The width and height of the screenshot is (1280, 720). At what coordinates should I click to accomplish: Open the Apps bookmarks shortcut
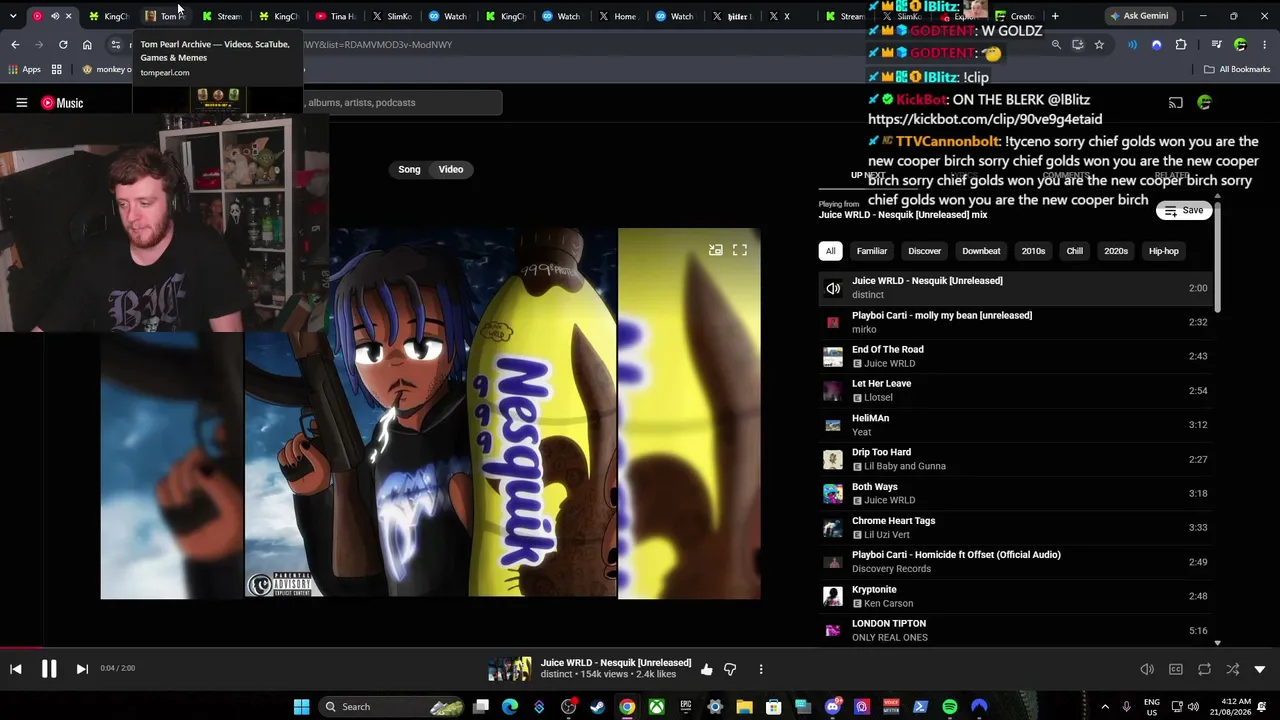[24, 69]
